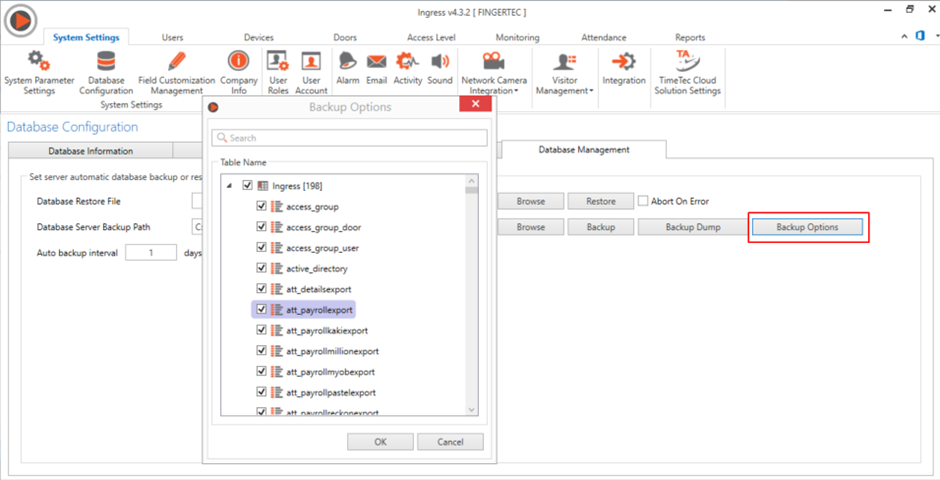Open Field Customization Management
This screenshot has width=940, height=480.
click(176, 74)
